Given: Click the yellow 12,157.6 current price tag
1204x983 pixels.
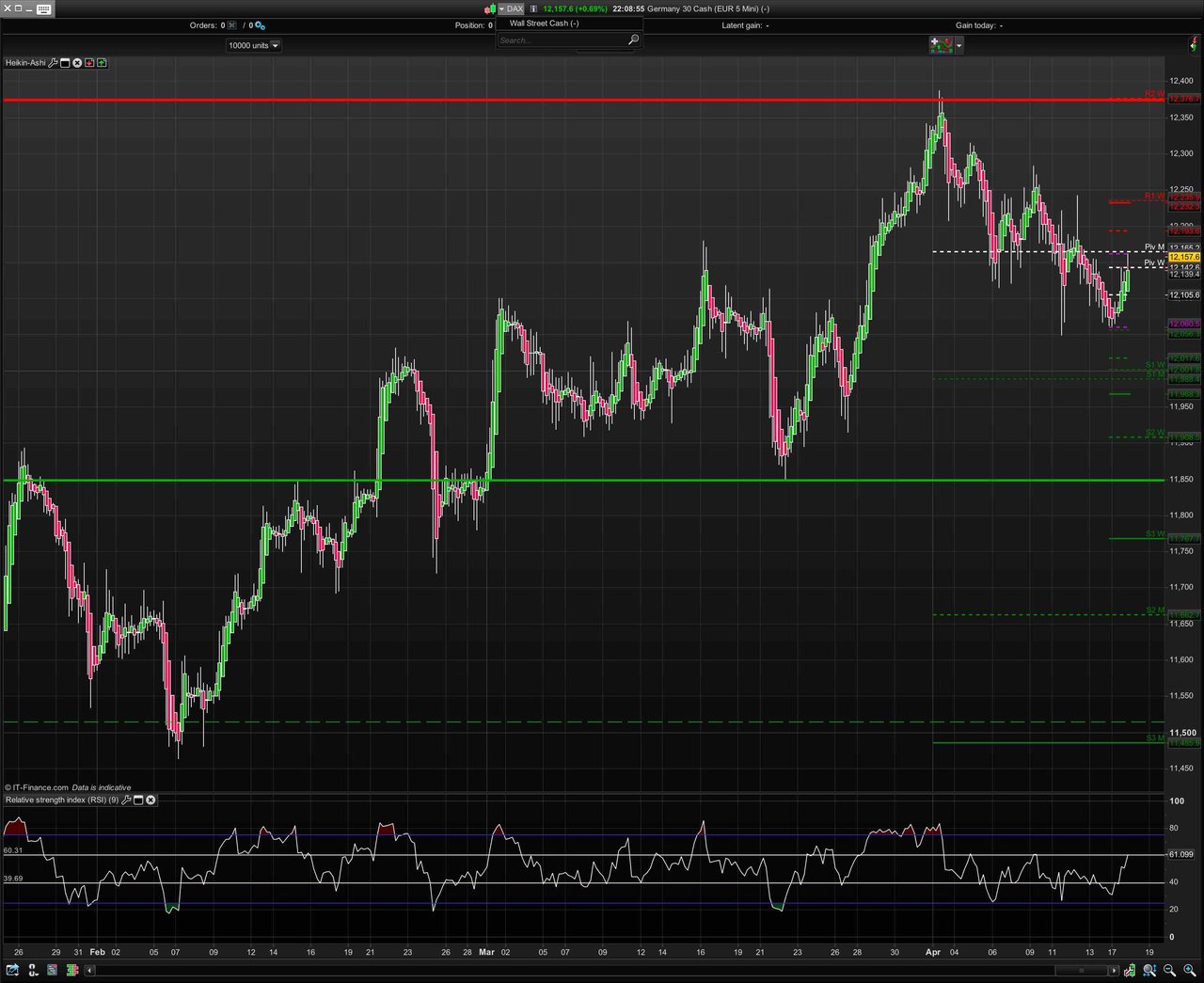Looking at the screenshot, I should [1184, 257].
